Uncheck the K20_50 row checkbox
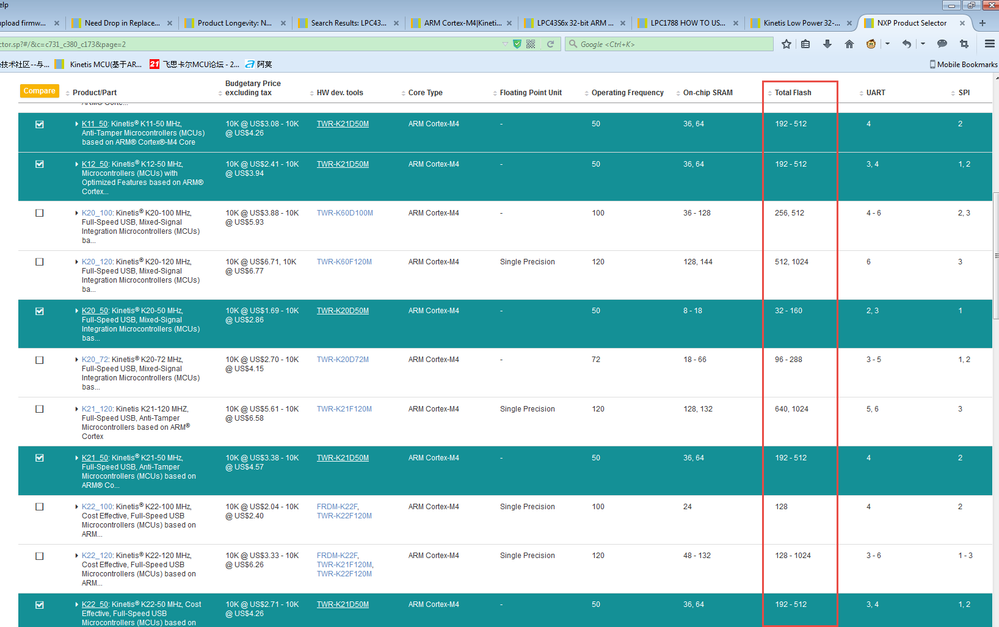 (40, 311)
